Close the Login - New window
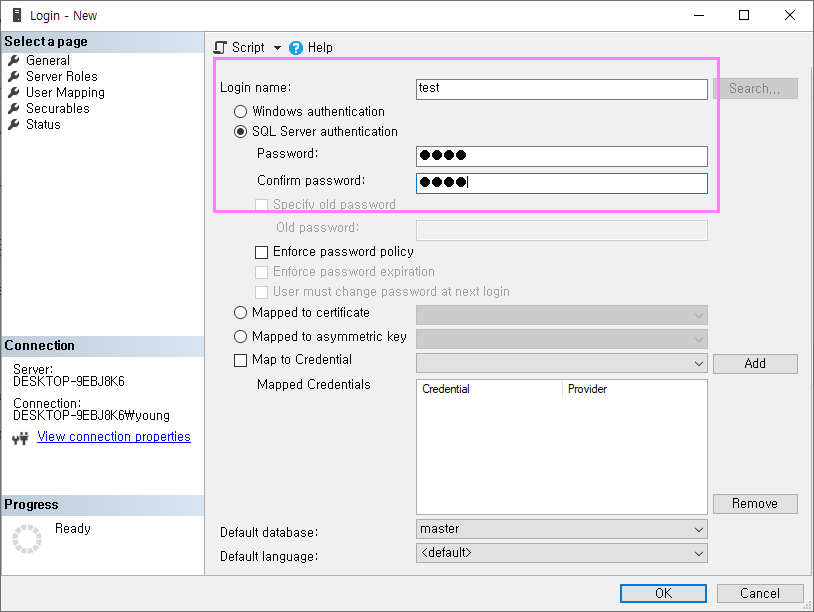The width and height of the screenshot is (814, 612). [x=790, y=15]
